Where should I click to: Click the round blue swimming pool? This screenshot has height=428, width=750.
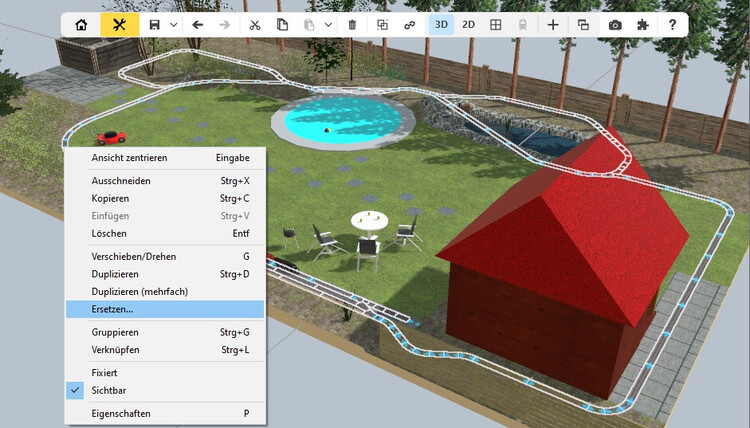tap(342, 120)
